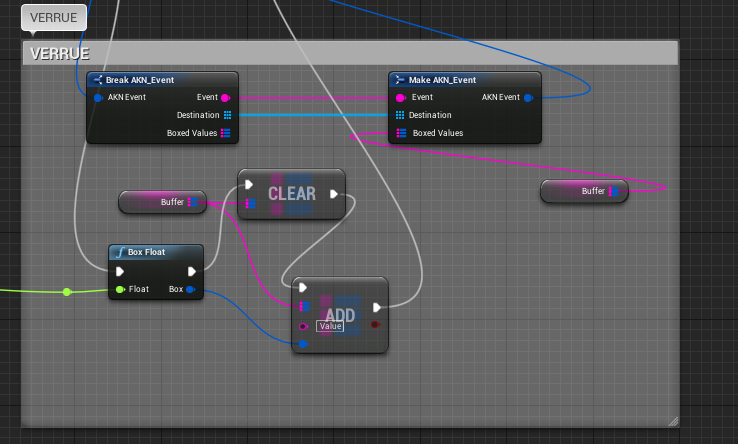Click the array pin of the Buffer node beside CLEAR
This screenshot has height=444, width=738.
pos(193,202)
